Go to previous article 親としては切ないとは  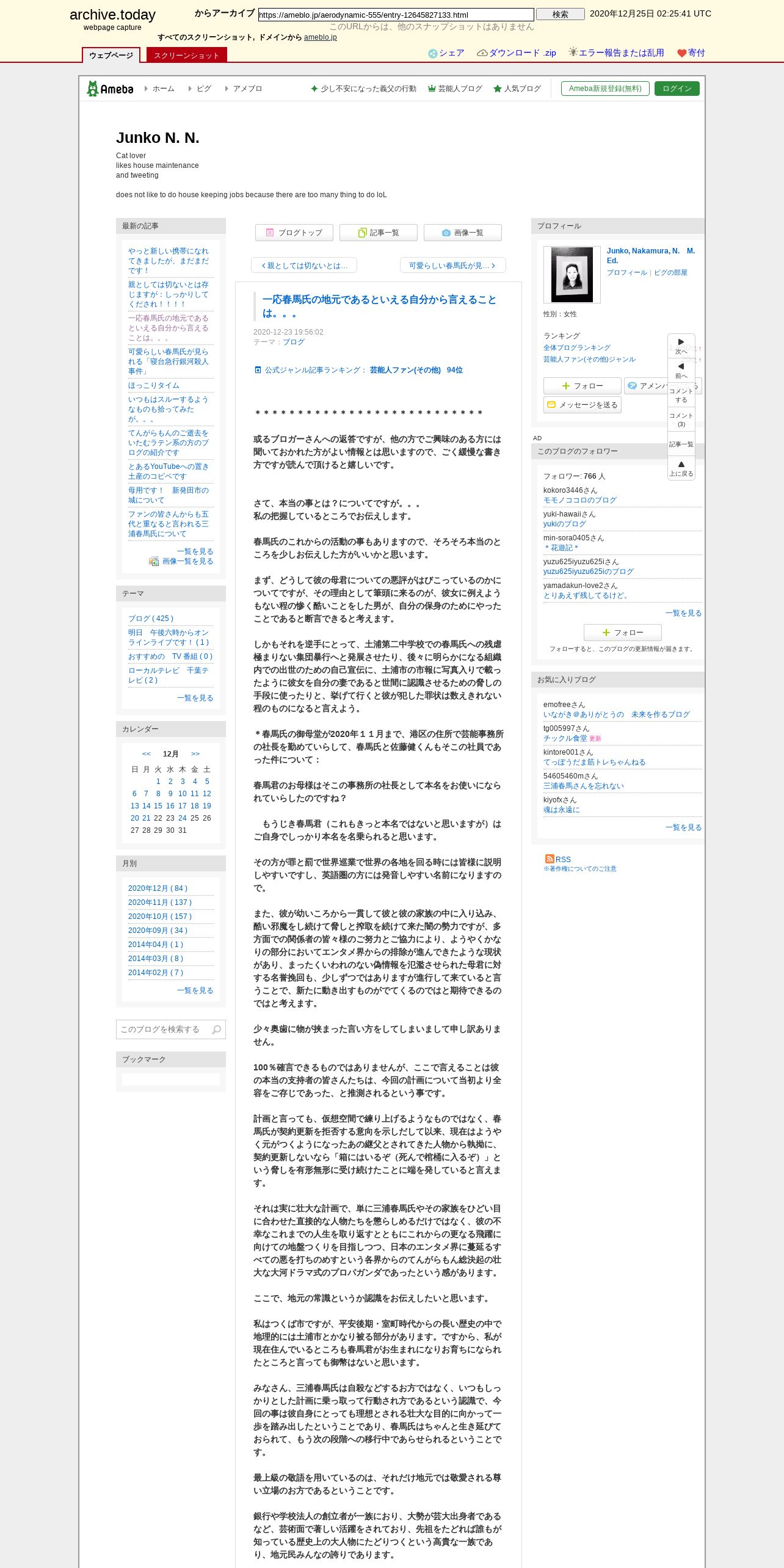304,266
